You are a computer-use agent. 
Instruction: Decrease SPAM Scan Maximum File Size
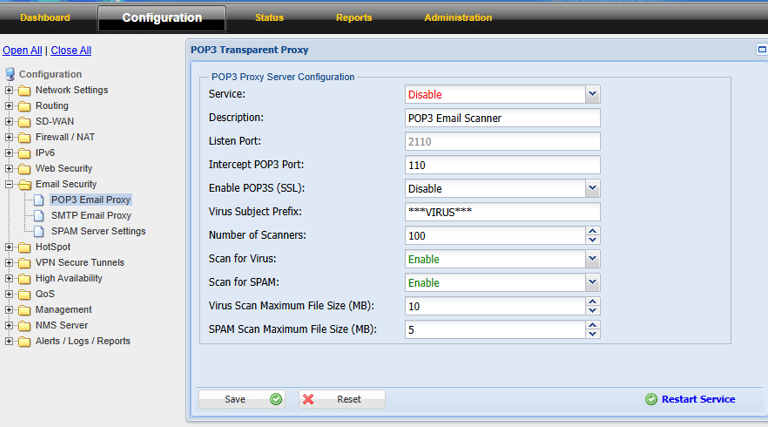tap(592, 334)
